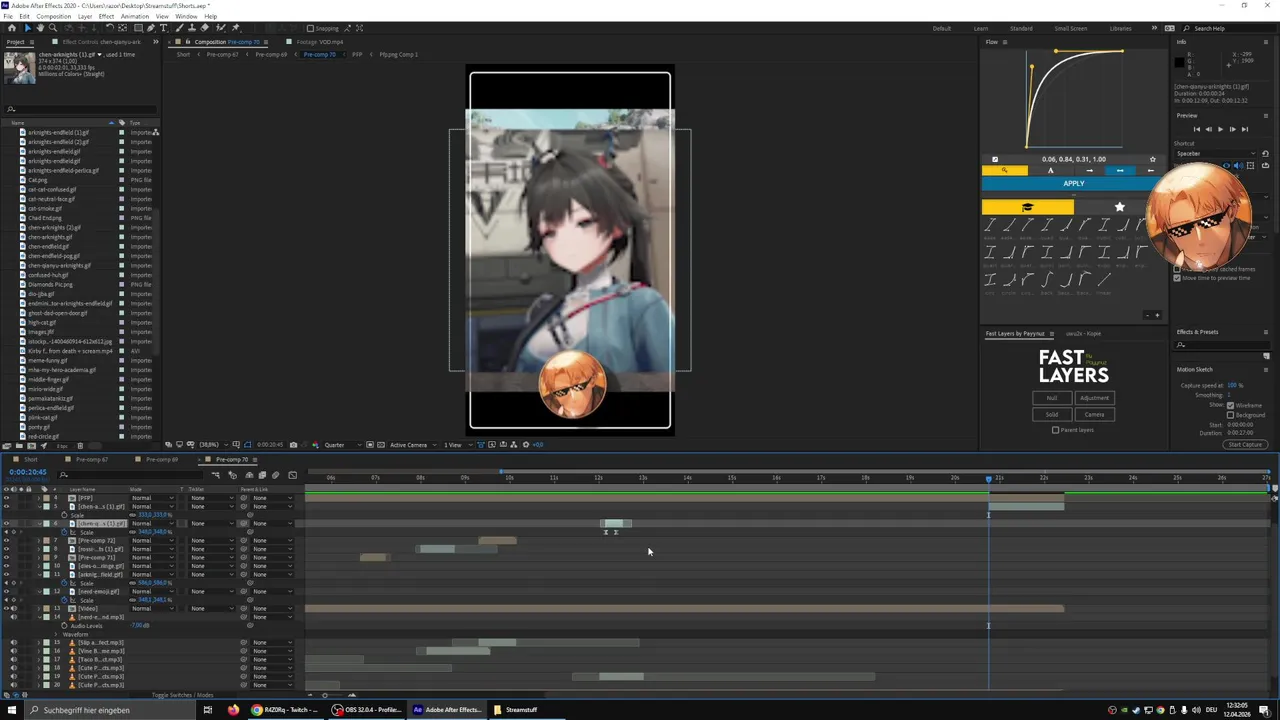The image size is (1280, 720).
Task: Hide layer 7 [Pre-comp 72] eye toggle
Action: [x=6, y=540]
